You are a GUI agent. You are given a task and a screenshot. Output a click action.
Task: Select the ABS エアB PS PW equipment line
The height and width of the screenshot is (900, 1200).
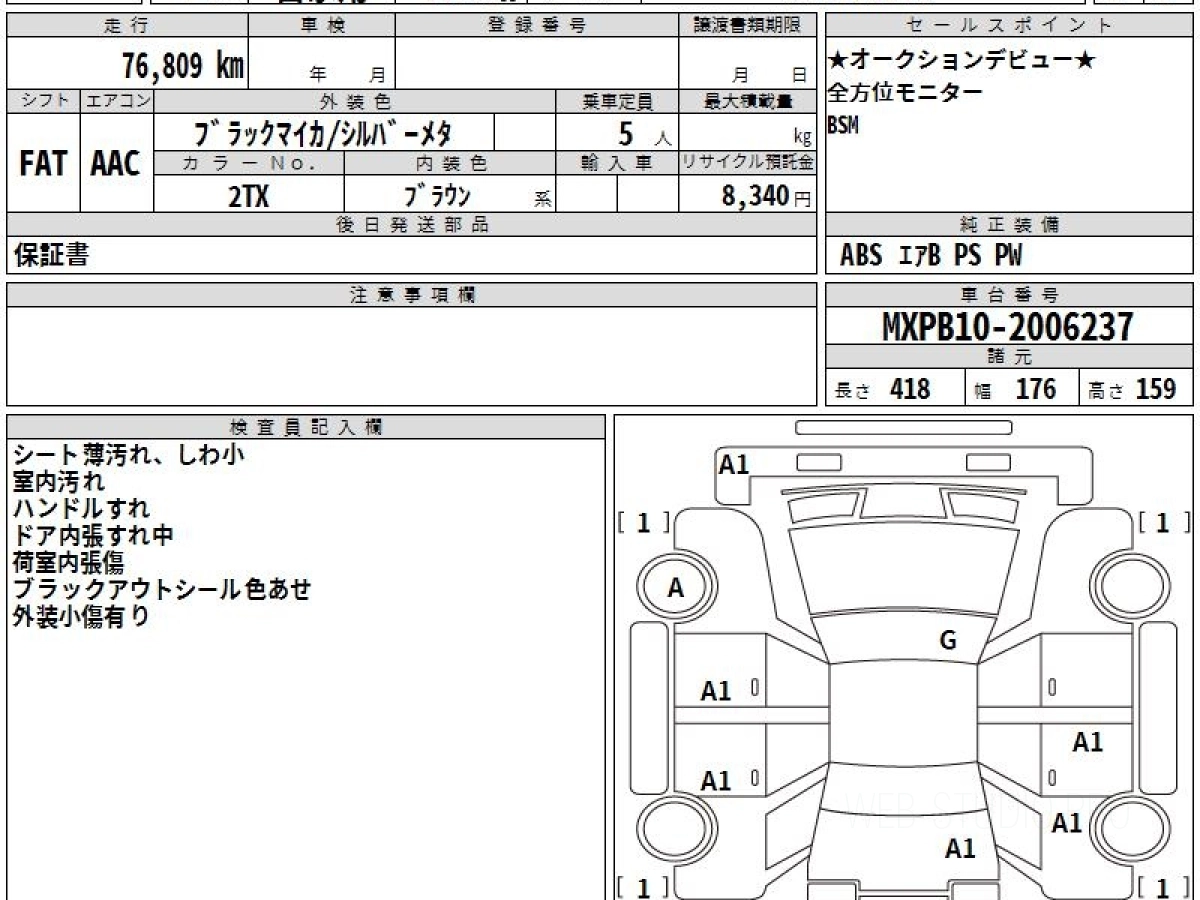[931, 255]
